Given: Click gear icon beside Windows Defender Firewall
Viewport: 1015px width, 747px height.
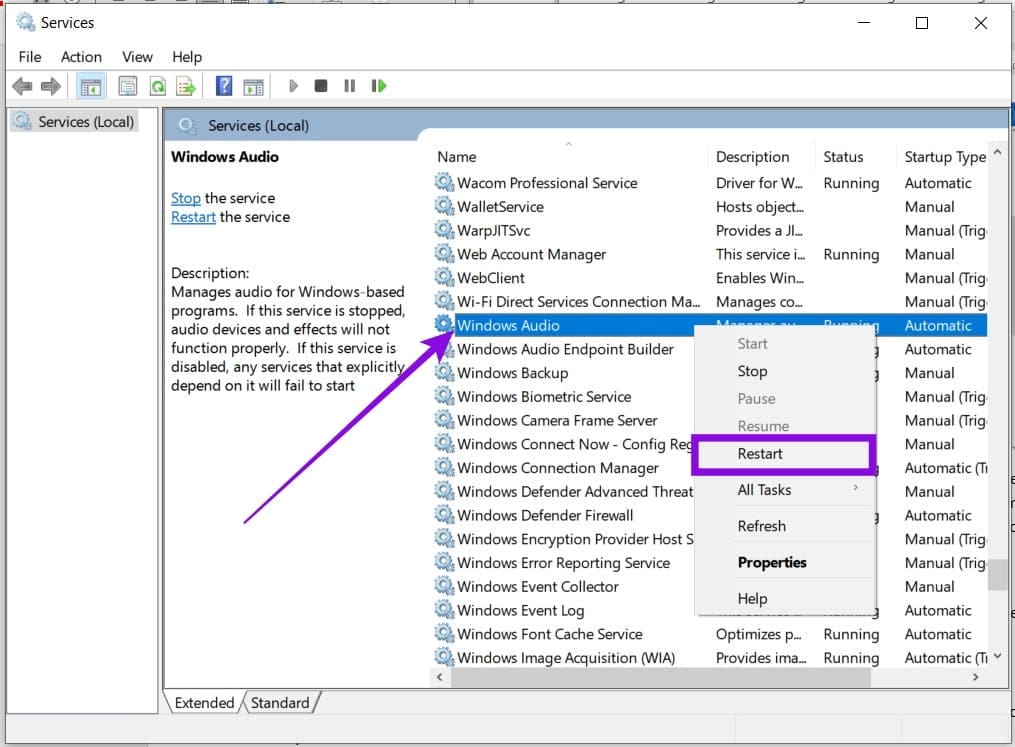Looking at the screenshot, I should (444, 515).
